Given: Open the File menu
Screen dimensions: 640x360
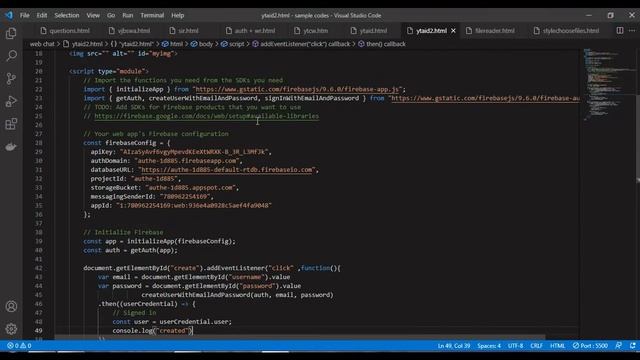Looking at the screenshot, I should (25, 16).
